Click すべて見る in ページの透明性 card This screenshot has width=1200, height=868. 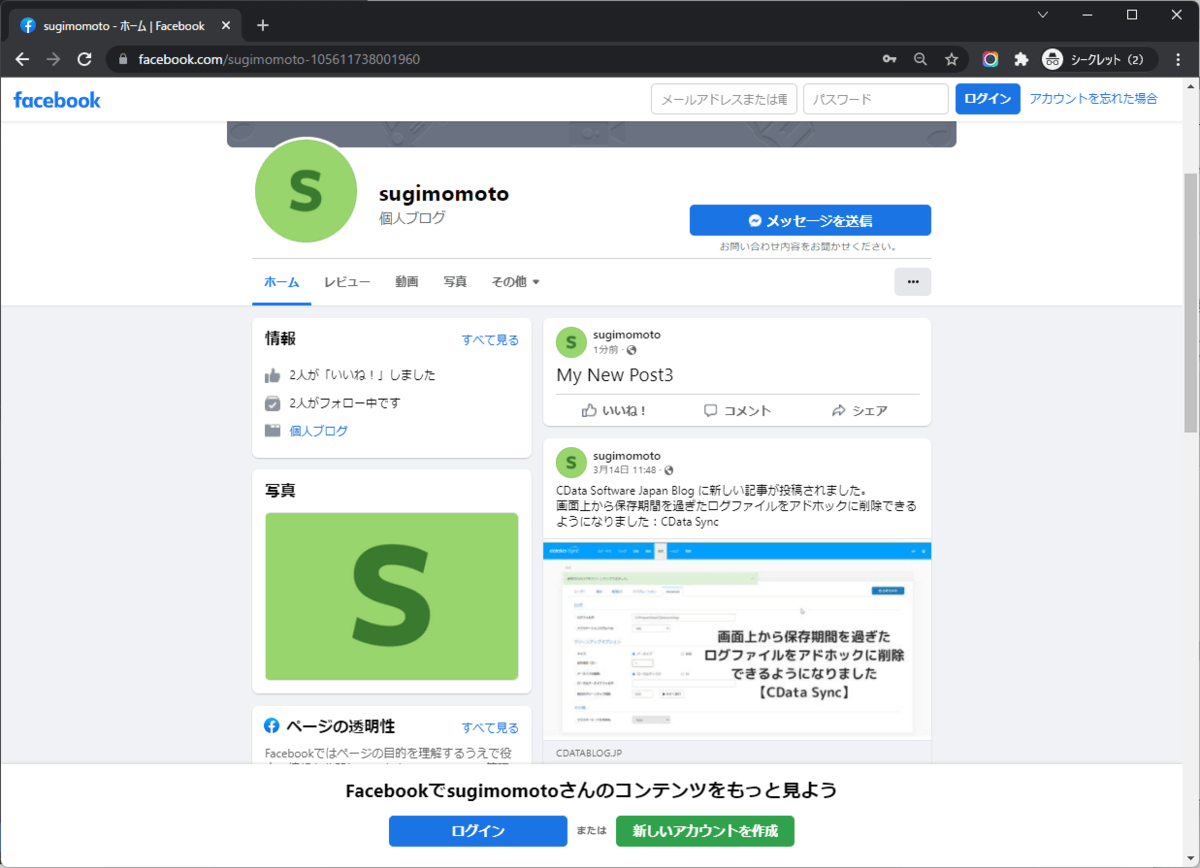pos(490,727)
